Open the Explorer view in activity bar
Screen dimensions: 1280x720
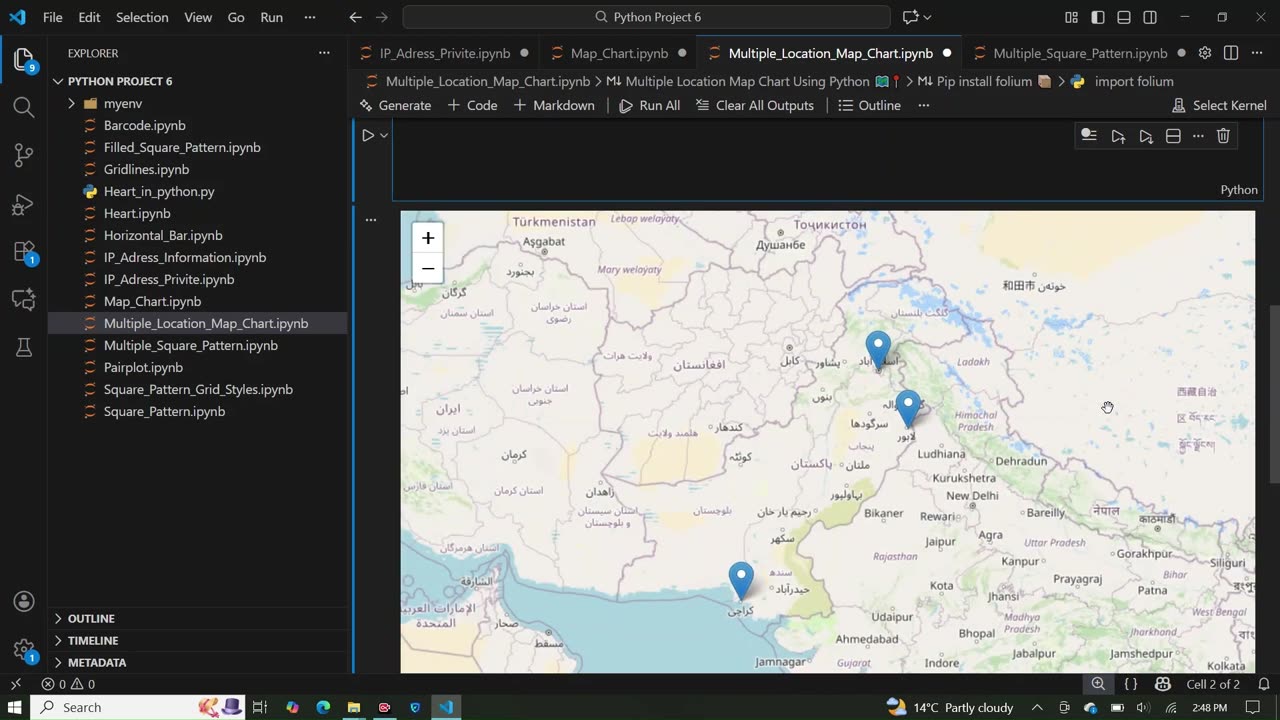pyautogui.click(x=24, y=60)
